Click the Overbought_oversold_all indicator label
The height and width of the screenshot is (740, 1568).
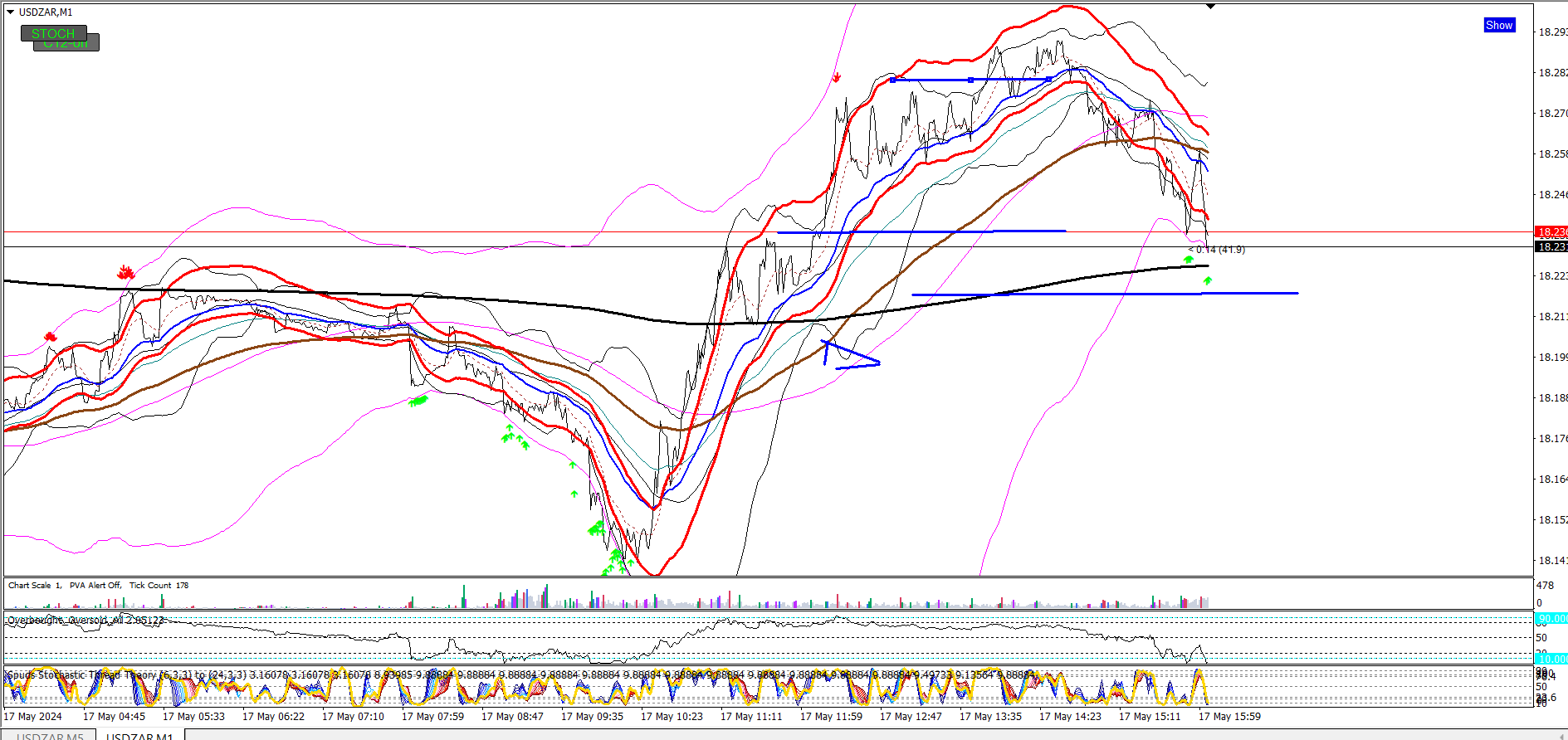pyautogui.click(x=85, y=620)
